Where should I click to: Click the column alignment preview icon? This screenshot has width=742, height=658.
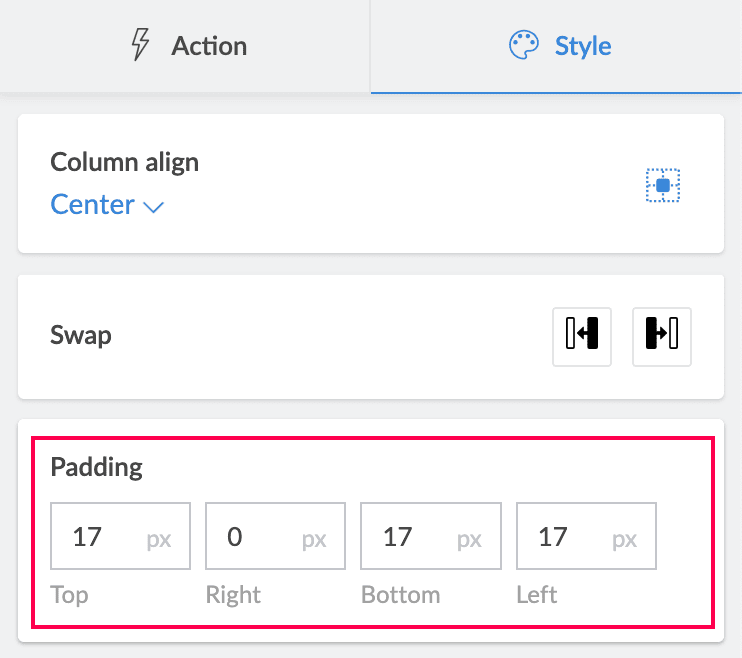pyautogui.click(x=662, y=185)
